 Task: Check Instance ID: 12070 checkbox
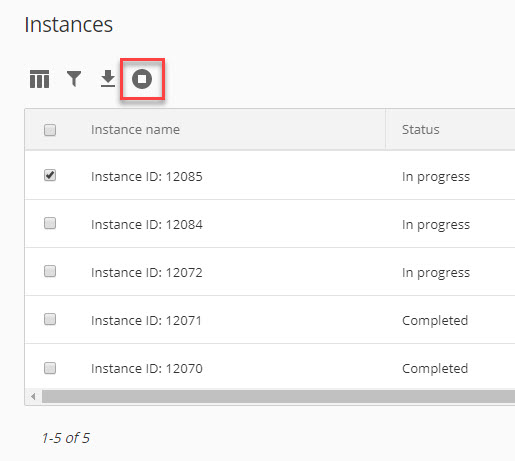tap(50, 368)
